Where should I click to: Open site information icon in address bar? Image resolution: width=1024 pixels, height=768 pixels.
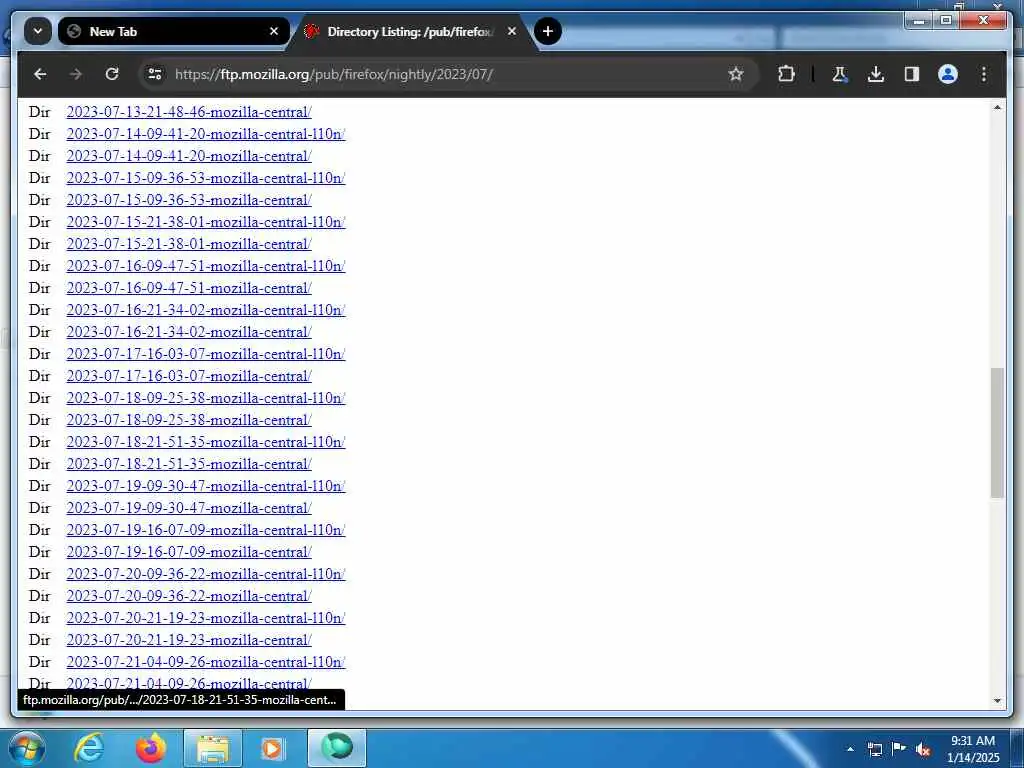click(x=155, y=74)
